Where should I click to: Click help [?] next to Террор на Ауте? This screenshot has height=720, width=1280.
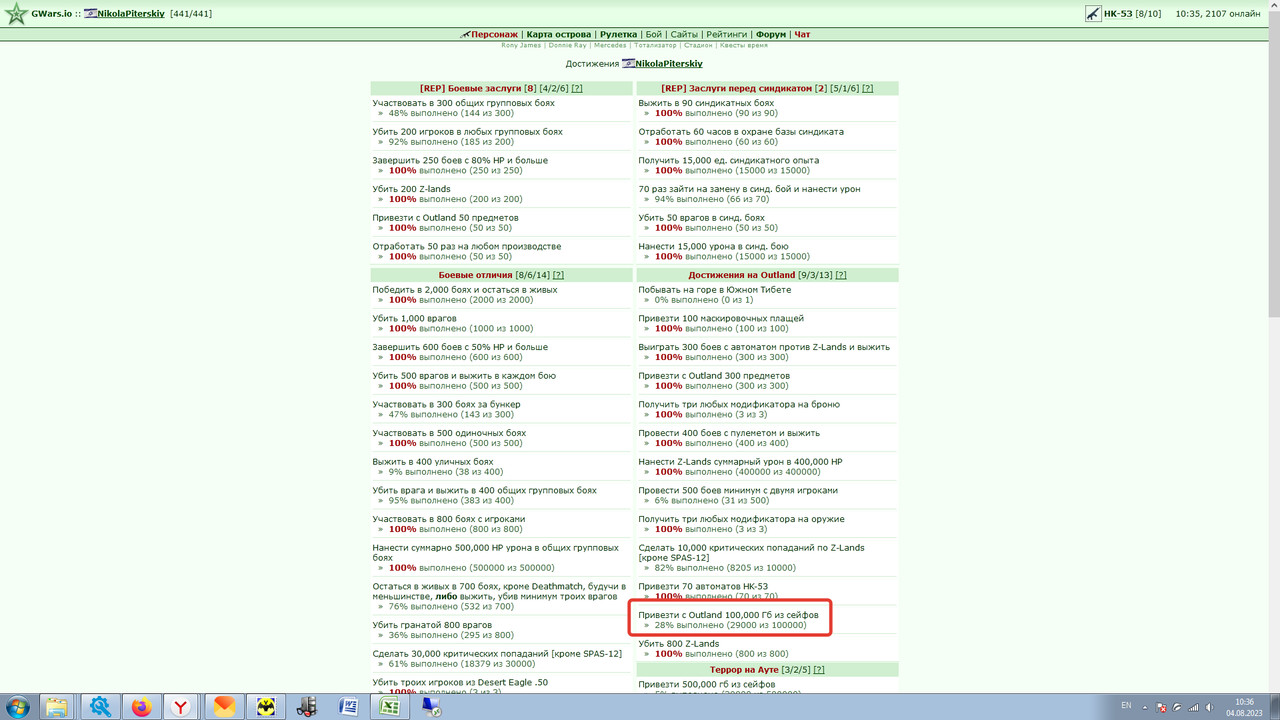819,670
